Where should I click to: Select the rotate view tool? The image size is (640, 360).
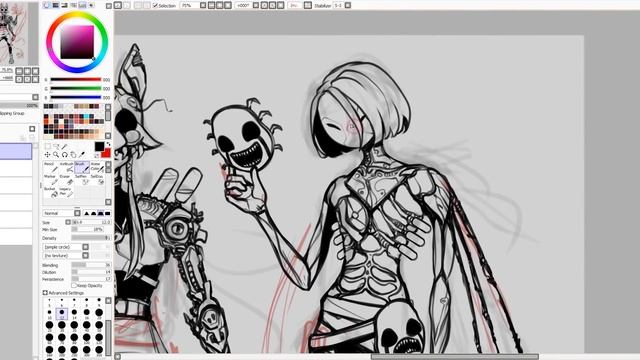pyautogui.click(x=64, y=155)
